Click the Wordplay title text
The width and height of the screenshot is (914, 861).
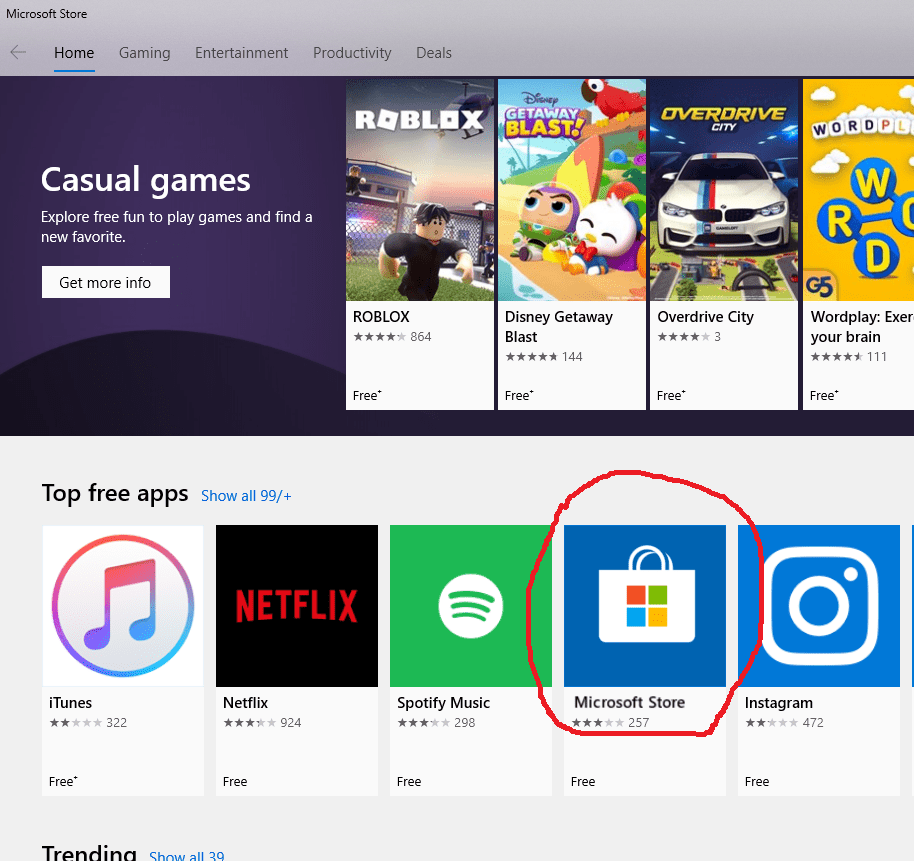click(x=862, y=326)
